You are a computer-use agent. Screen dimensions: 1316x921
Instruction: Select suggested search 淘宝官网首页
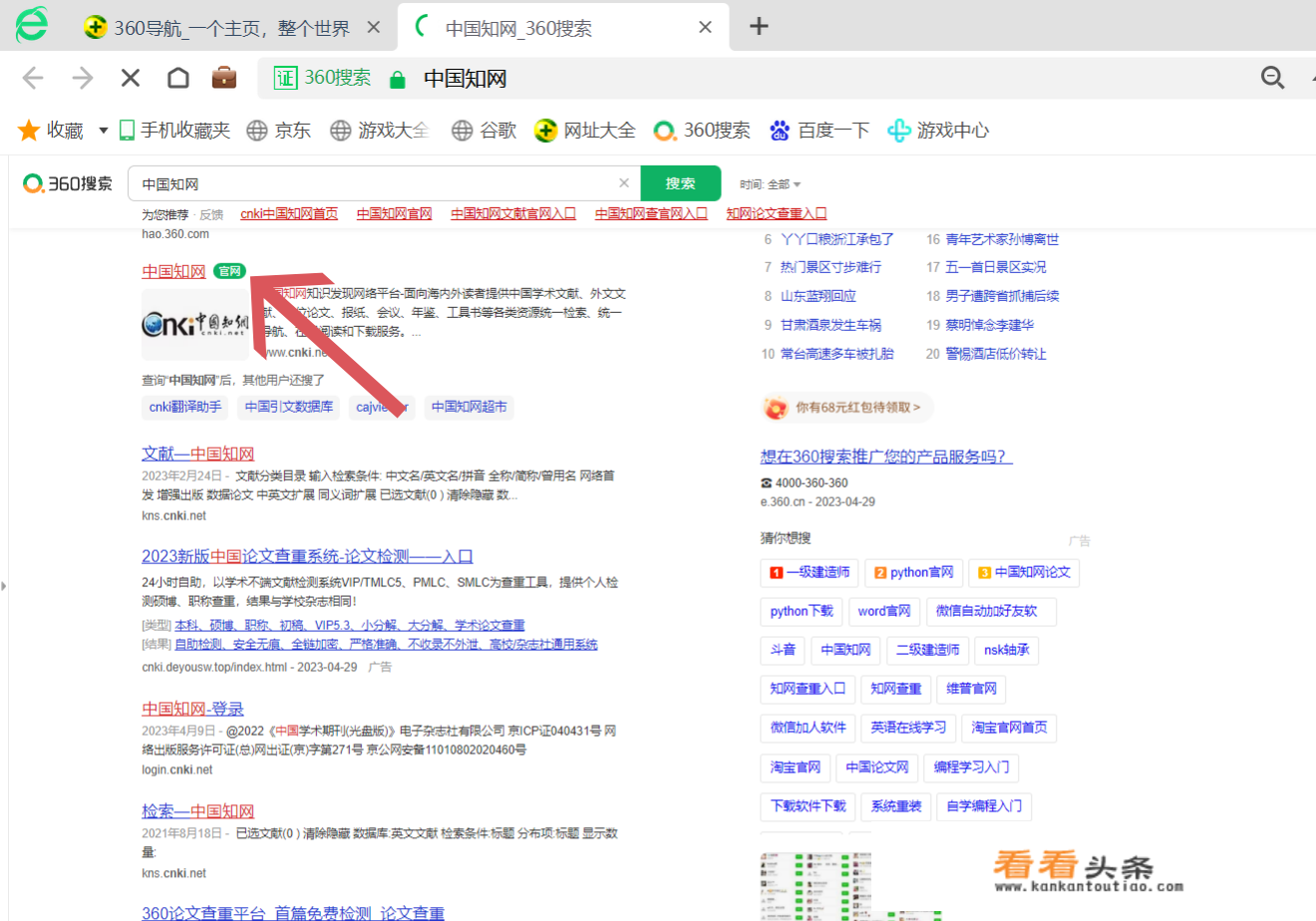(1010, 728)
